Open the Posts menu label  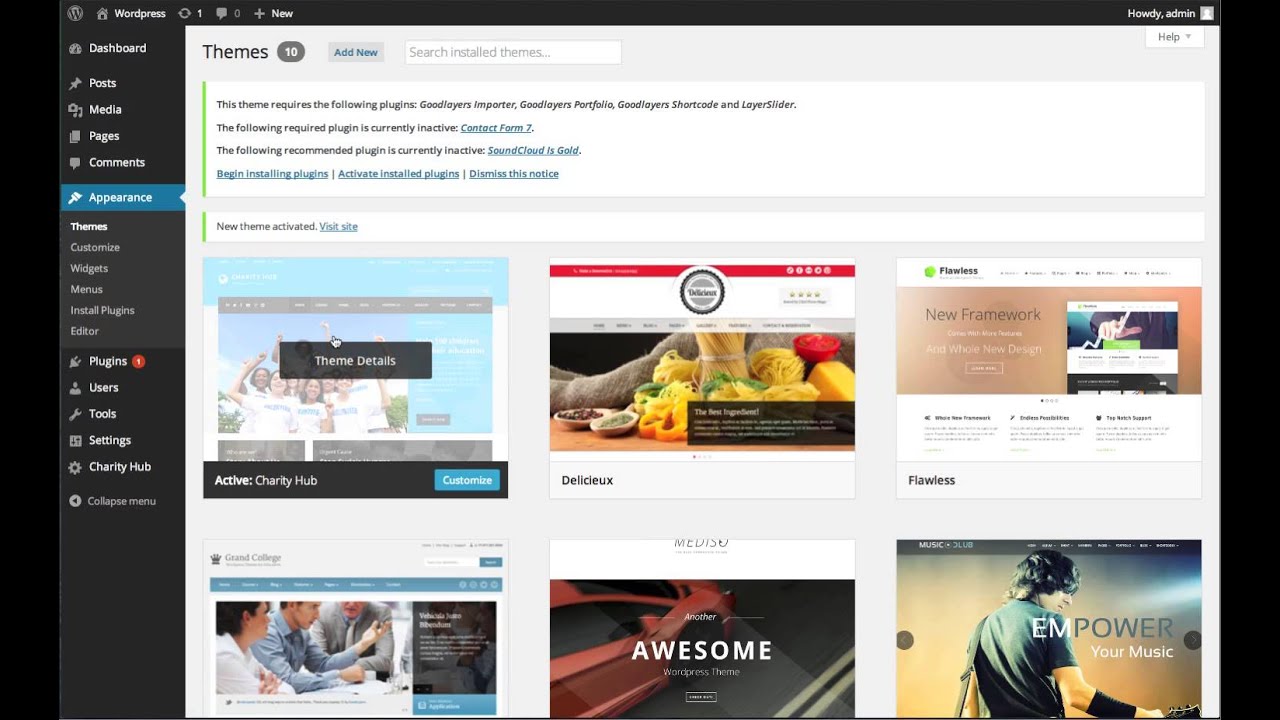pyautogui.click(x=102, y=83)
